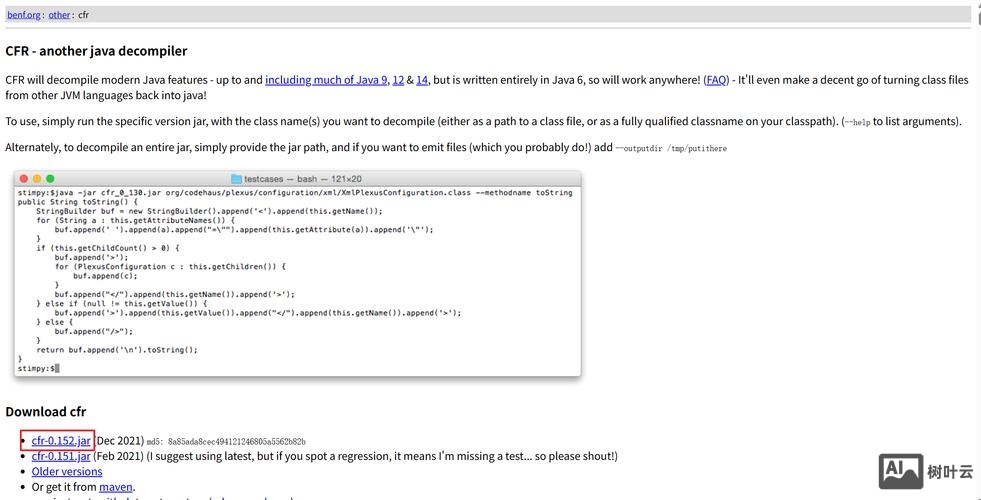The width and height of the screenshot is (981, 500).
Task: Open 'including much of Java 9' link
Action: (x=326, y=80)
